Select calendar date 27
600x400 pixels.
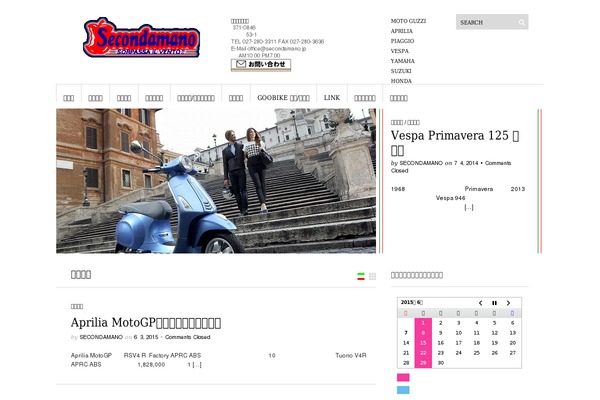[x=512, y=353]
